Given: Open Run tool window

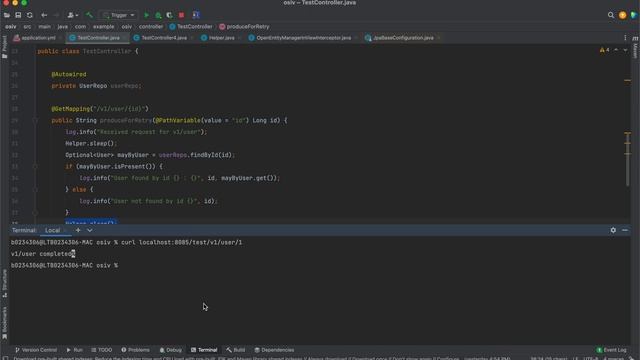Looking at the screenshot, I should point(75,350).
